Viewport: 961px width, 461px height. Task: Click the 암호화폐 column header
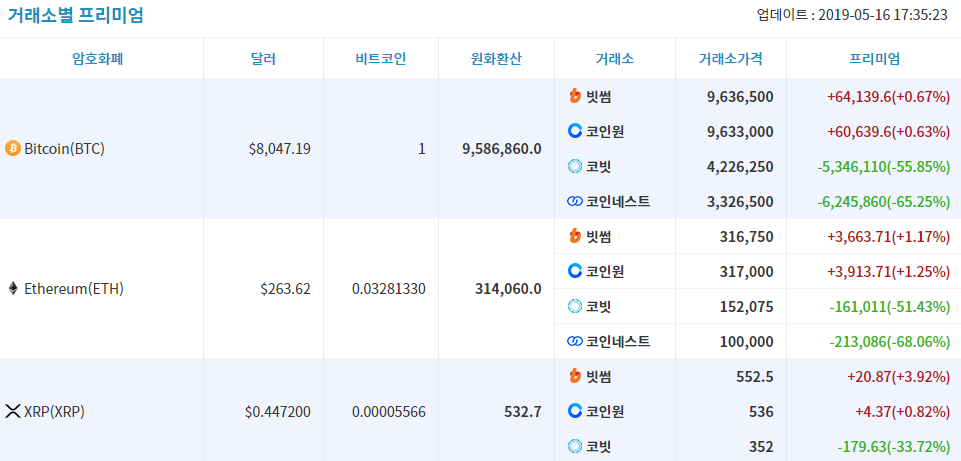(98, 59)
